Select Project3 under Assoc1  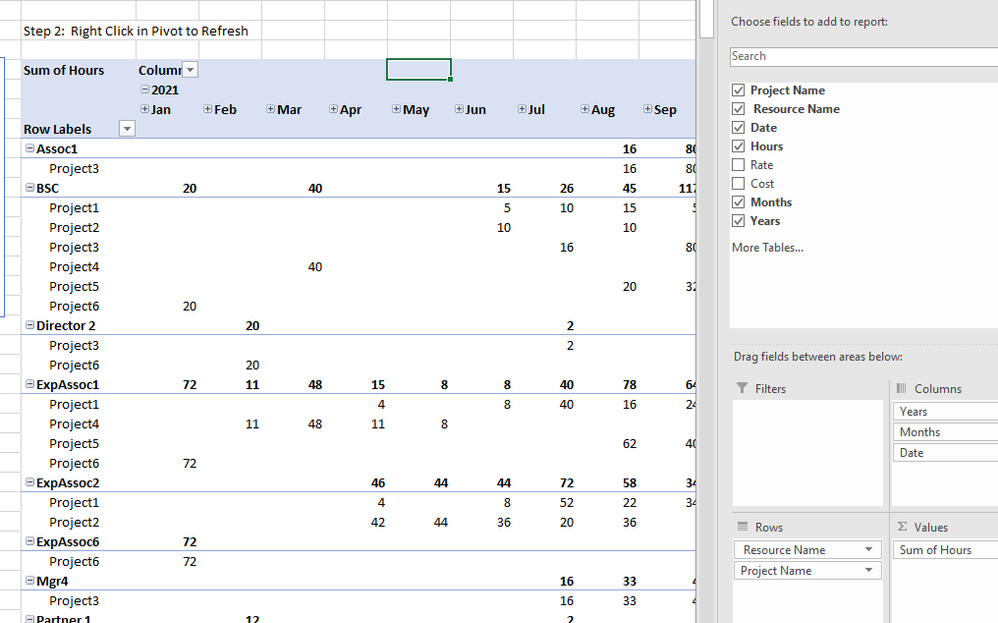(x=74, y=169)
